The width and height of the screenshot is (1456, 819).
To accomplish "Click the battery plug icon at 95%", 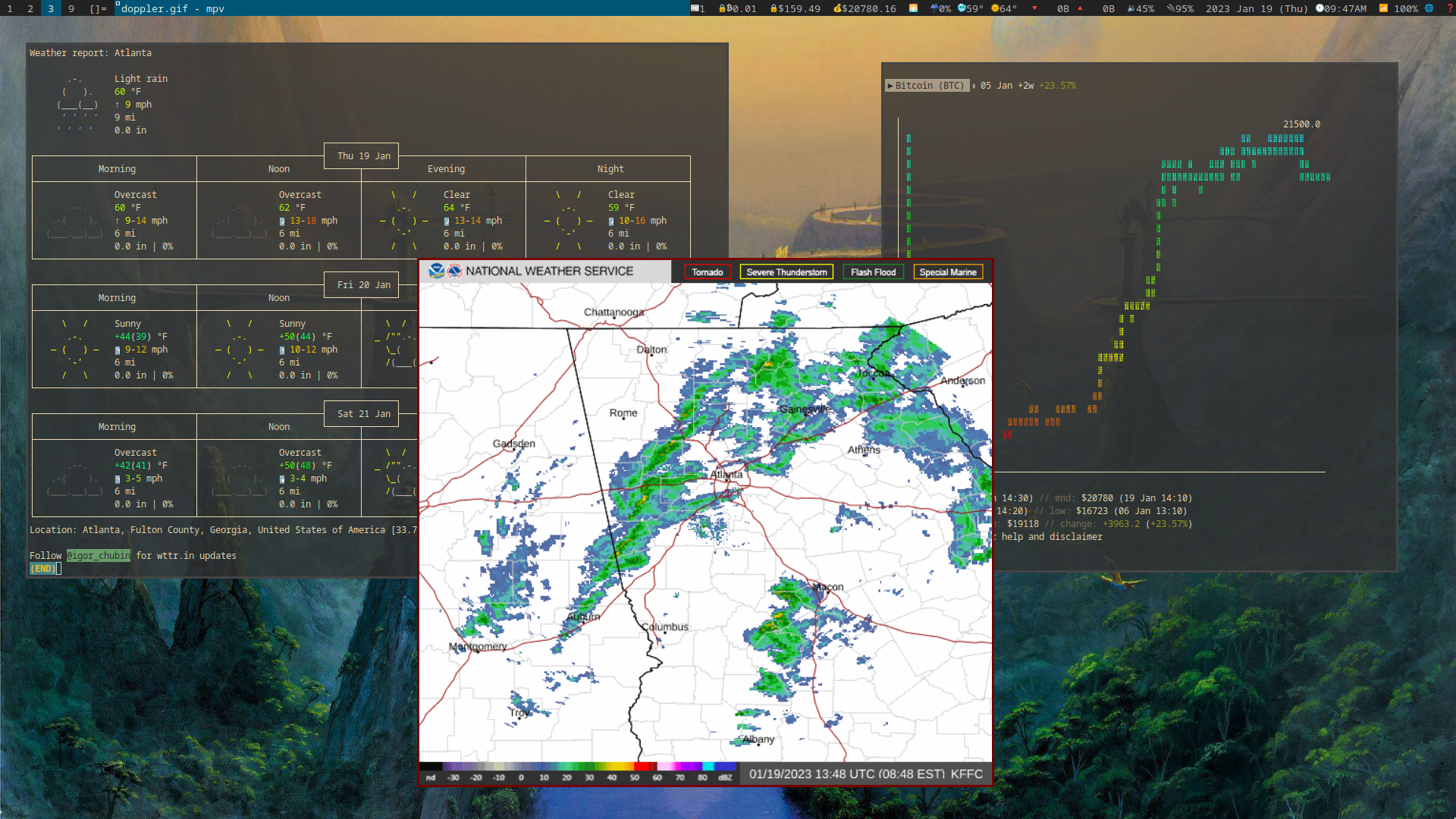I will pos(1170,8).
